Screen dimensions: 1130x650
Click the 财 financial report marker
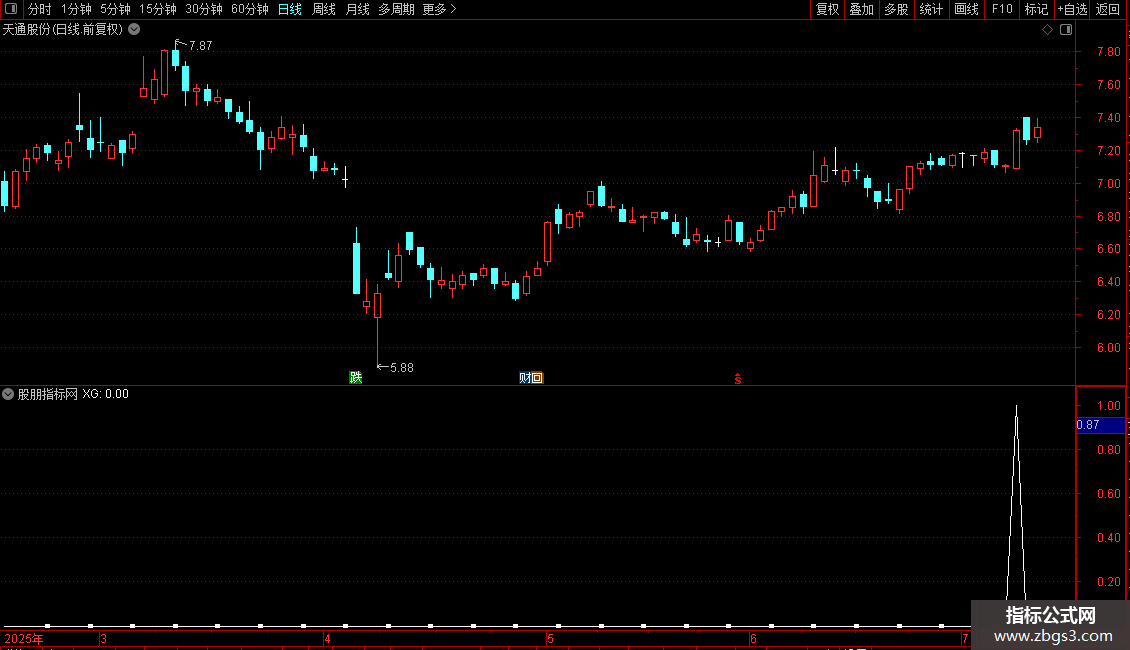(525, 378)
